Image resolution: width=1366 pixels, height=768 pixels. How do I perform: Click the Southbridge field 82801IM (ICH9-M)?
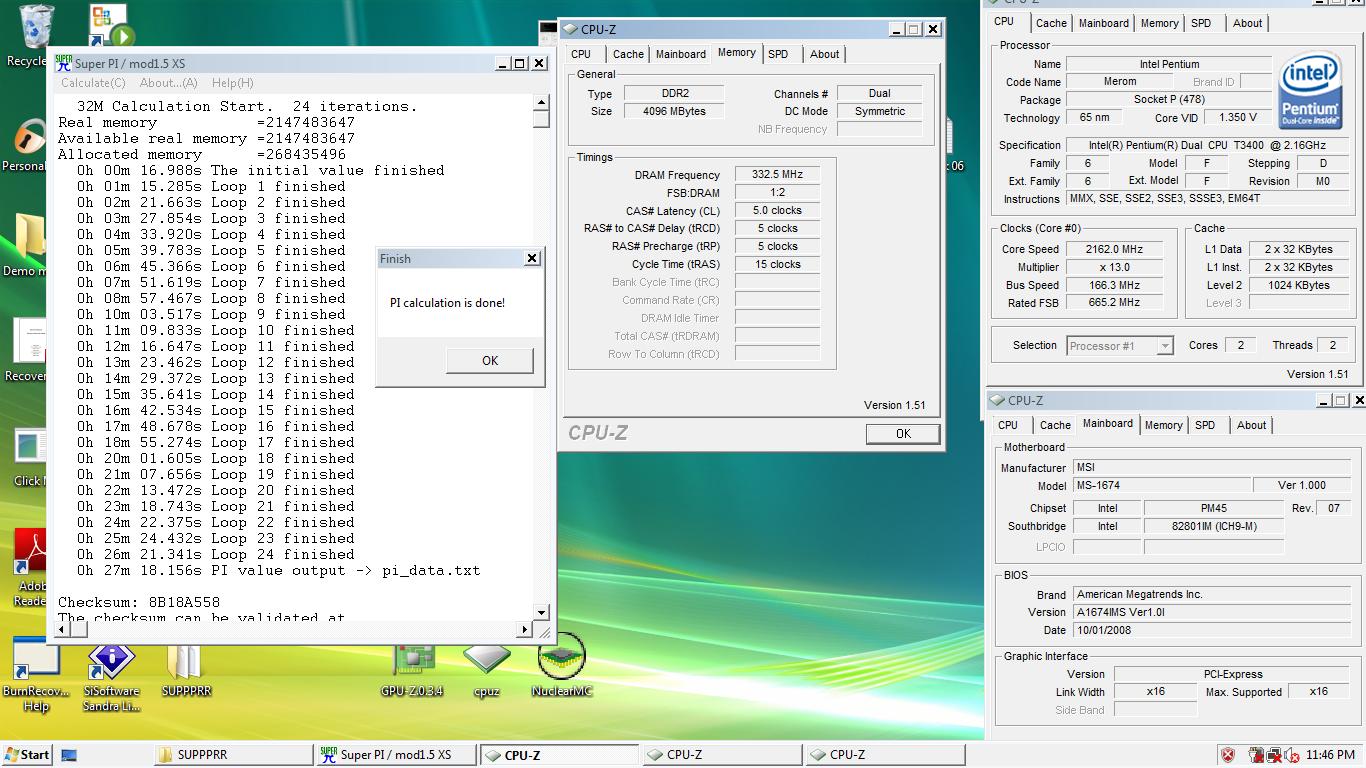[1213, 526]
